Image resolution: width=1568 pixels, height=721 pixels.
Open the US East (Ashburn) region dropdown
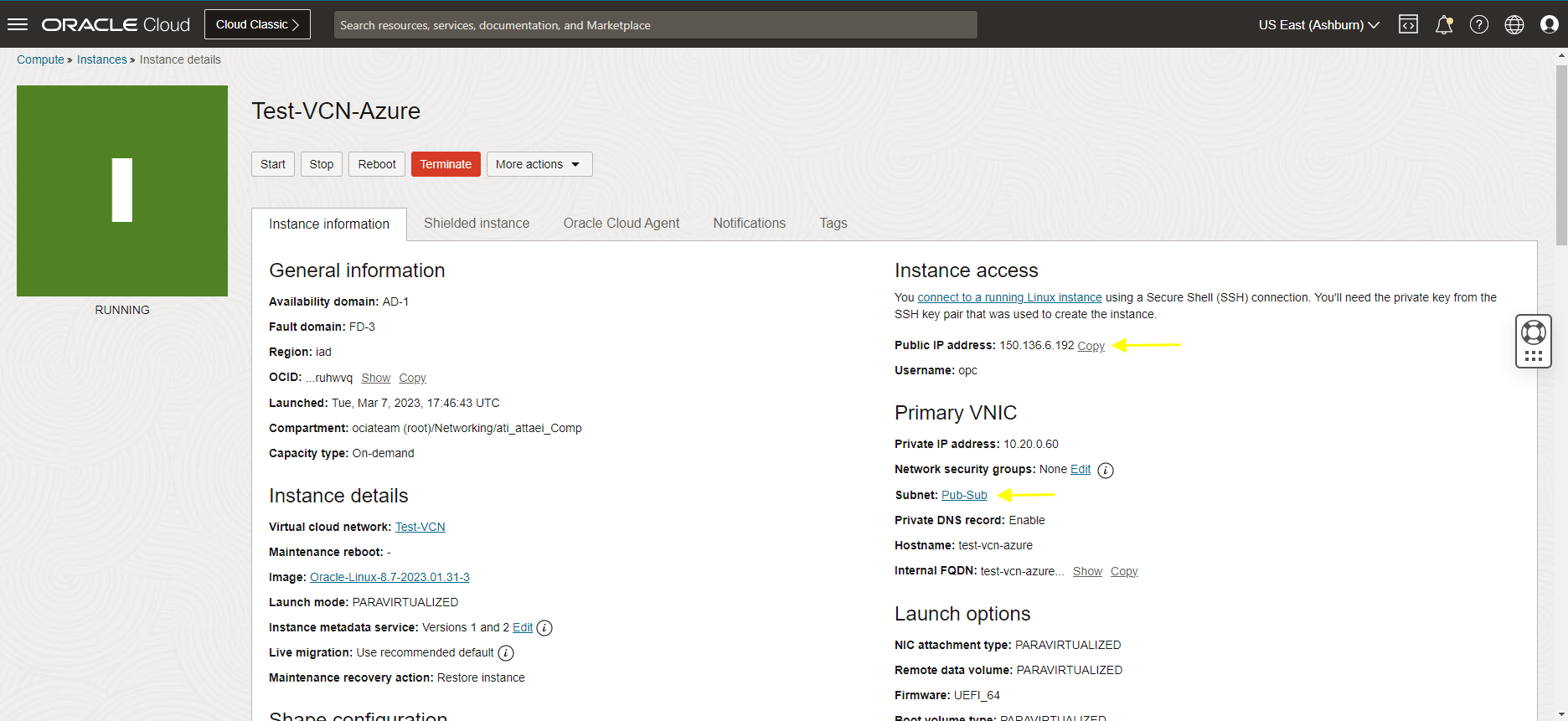1319,25
